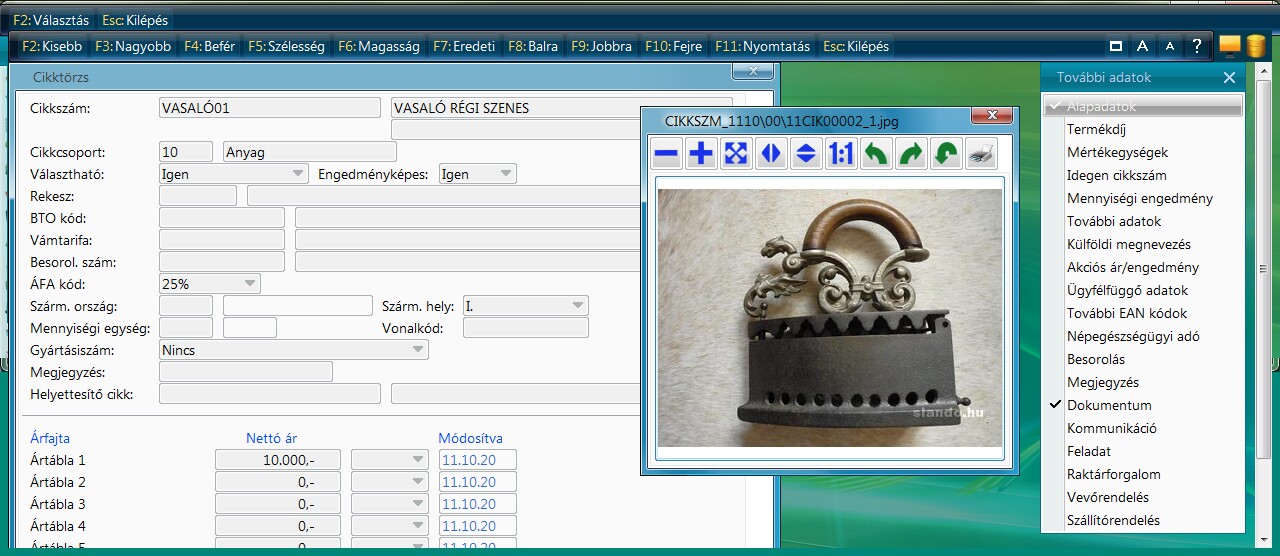The width and height of the screenshot is (1280, 556).
Task: Click the window rectangle icon in toolbar
Action: coord(1116,46)
